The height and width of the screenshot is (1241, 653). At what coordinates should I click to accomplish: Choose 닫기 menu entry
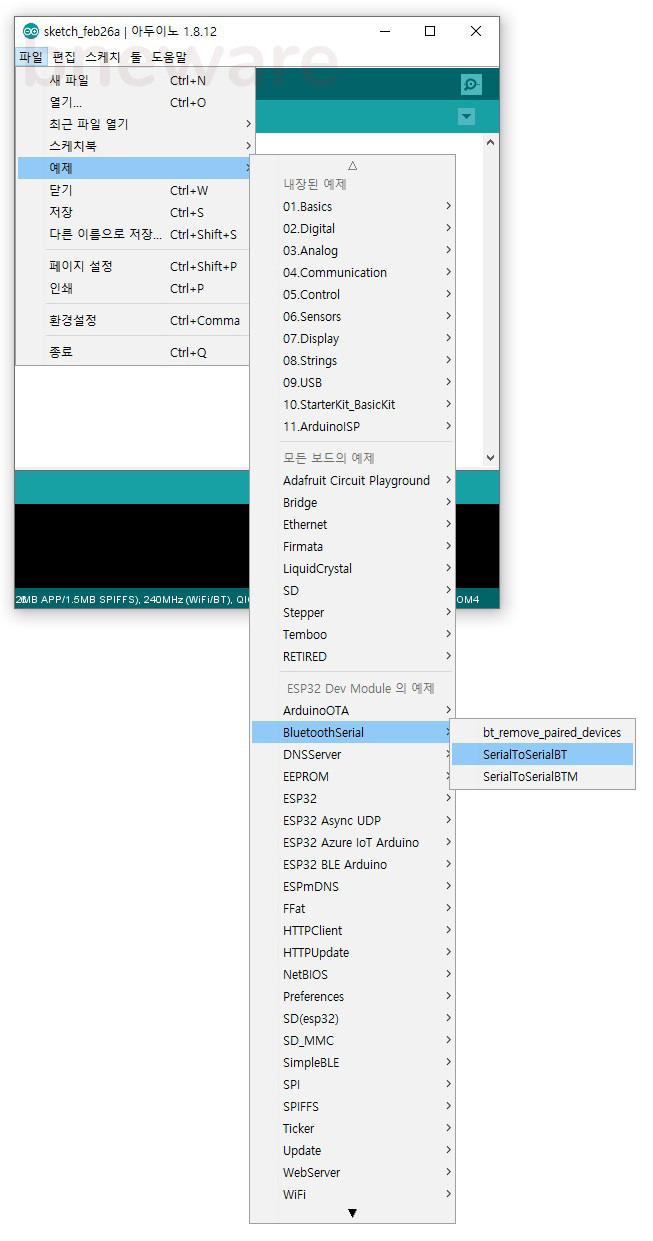click(134, 190)
